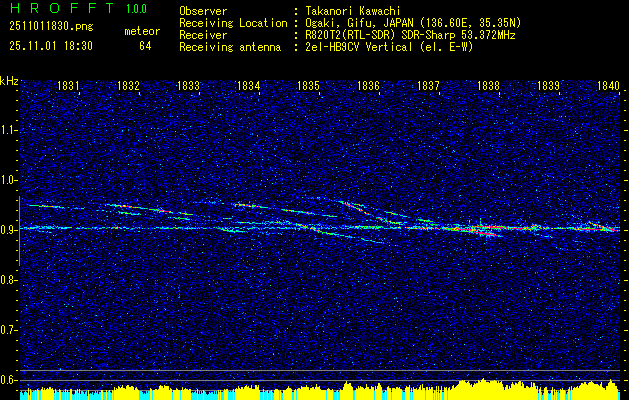The height and width of the screenshot is (400, 629).
Task: Click the yellow signal level graph at bottom
Action: [320, 390]
